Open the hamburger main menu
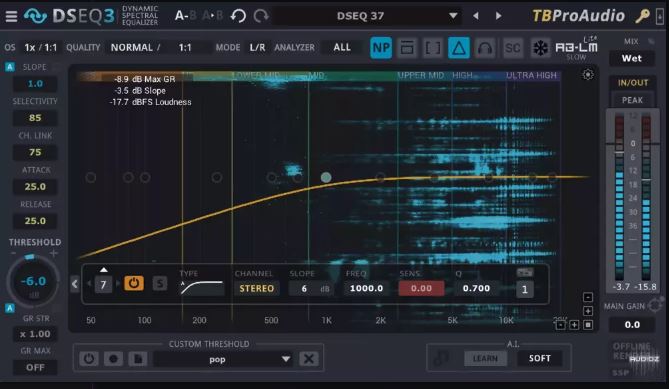This screenshot has height=389, width=669. click(x=11, y=16)
